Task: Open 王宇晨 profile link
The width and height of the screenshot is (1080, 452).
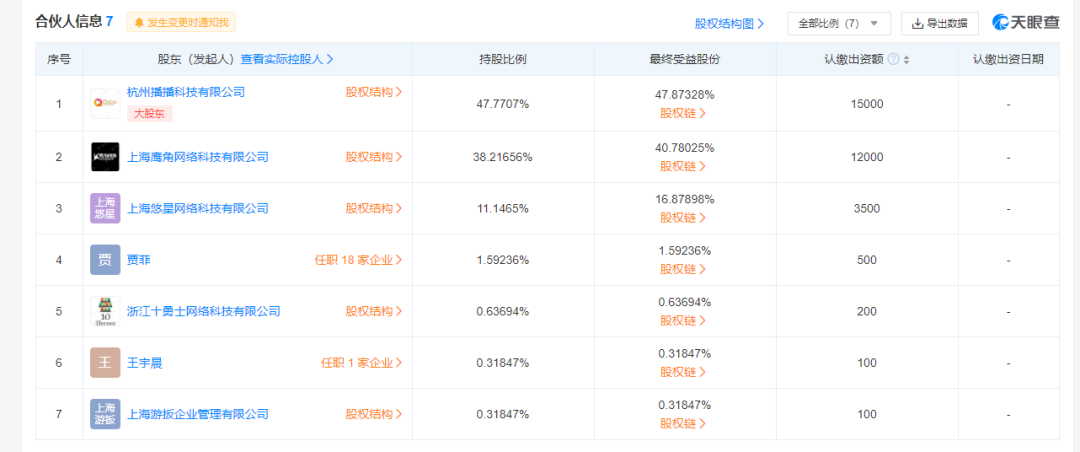Action: point(145,363)
